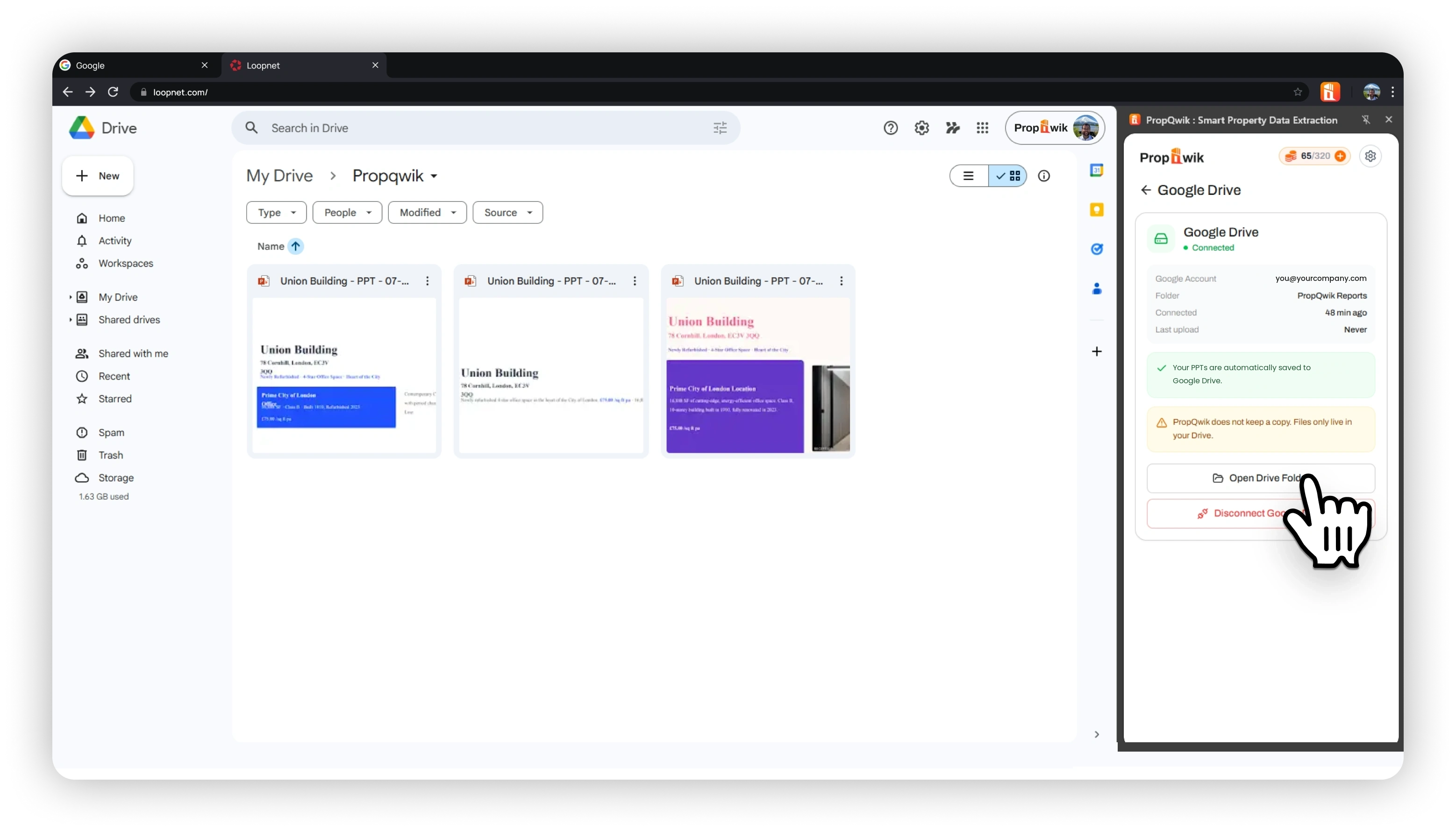Click the Gemini sparkle icon in Drive header
The height and width of the screenshot is (832, 1456).
coord(952,128)
